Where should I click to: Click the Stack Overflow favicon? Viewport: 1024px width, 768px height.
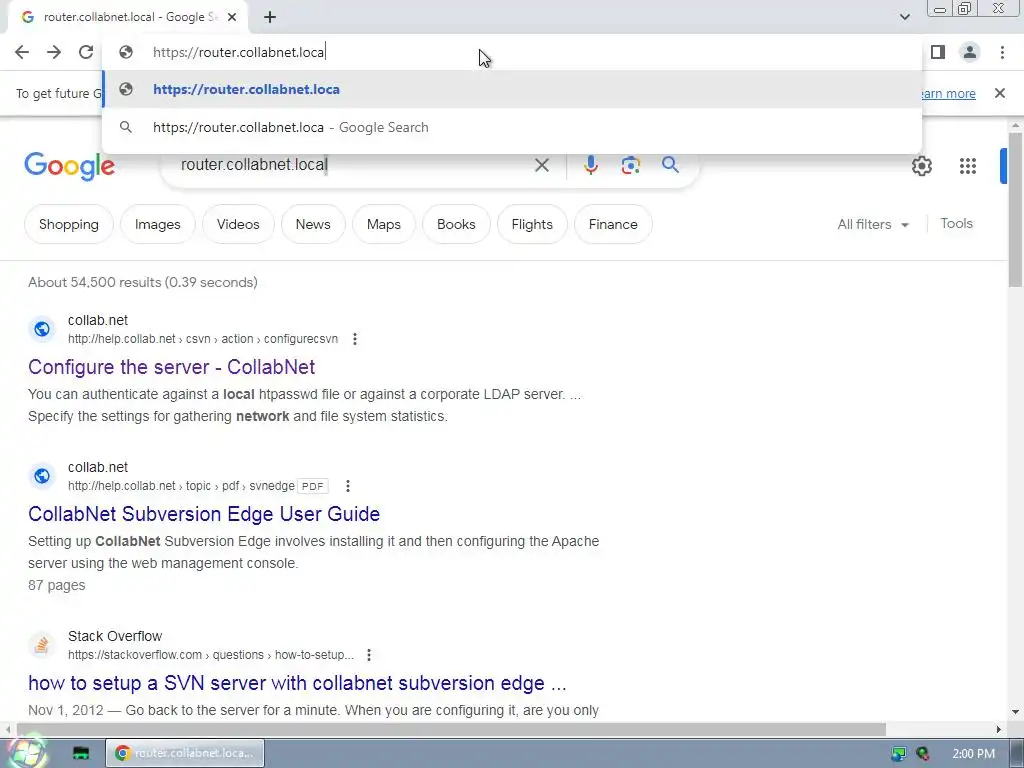pyautogui.click(x=42, y=645)
